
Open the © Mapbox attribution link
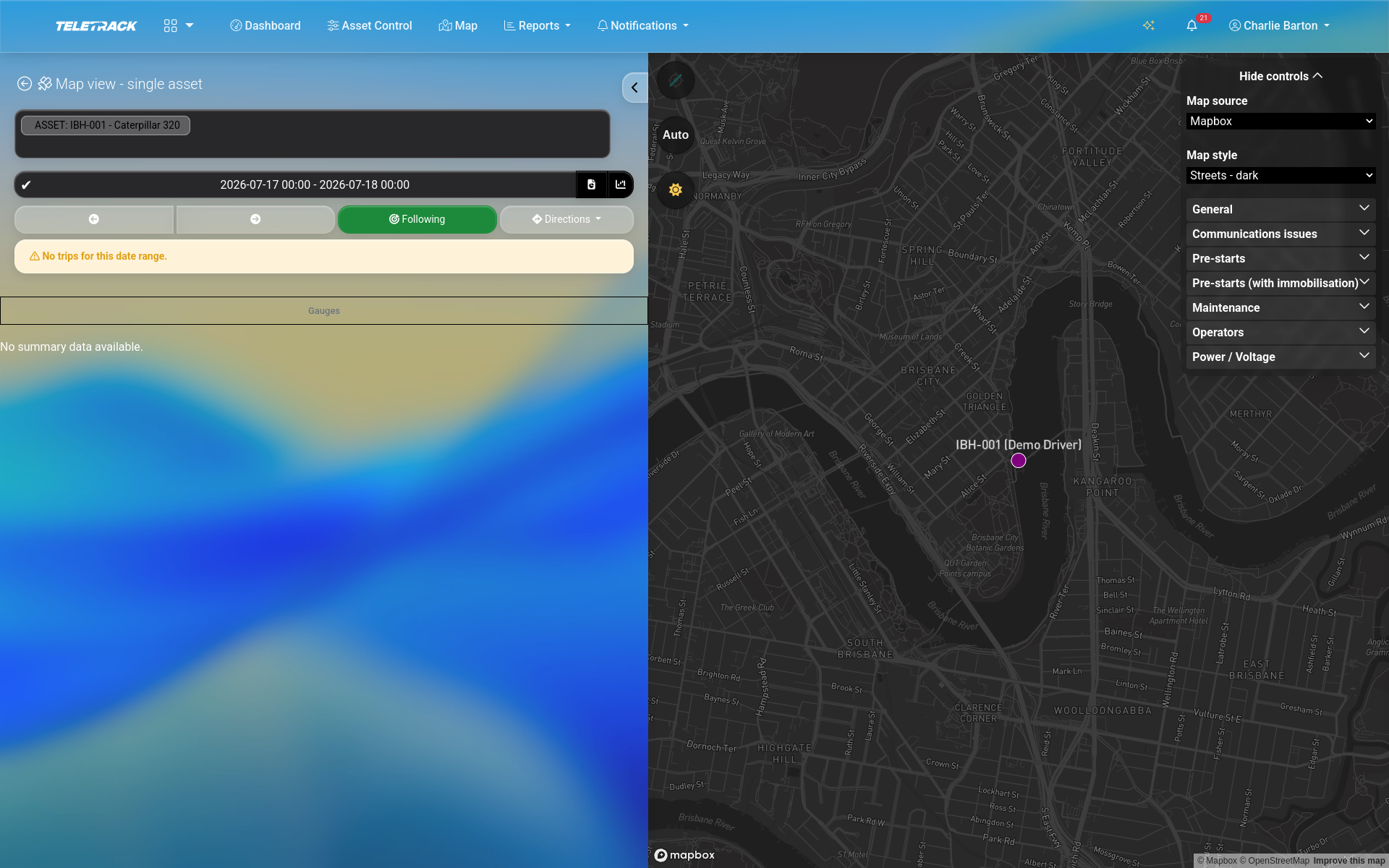(x=1217, y=861)
